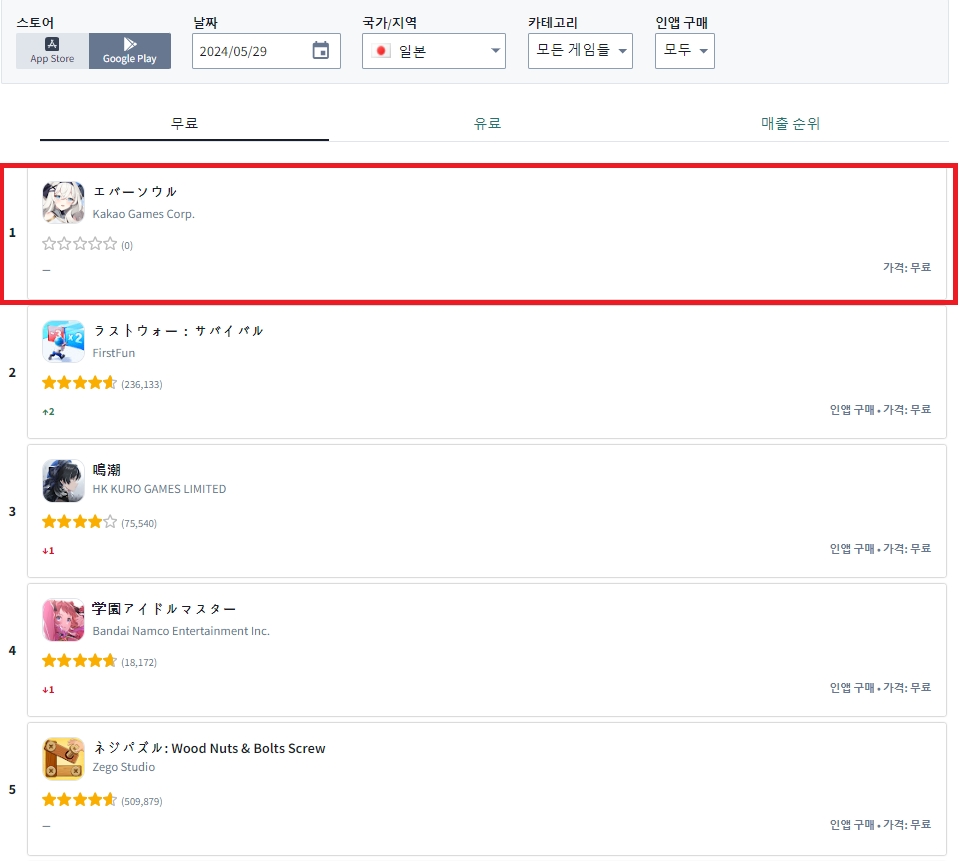Screen dimensions: 961x861
Task: Click publisher HK KURO GAMES LIMITED
Action: pos(159,489)
